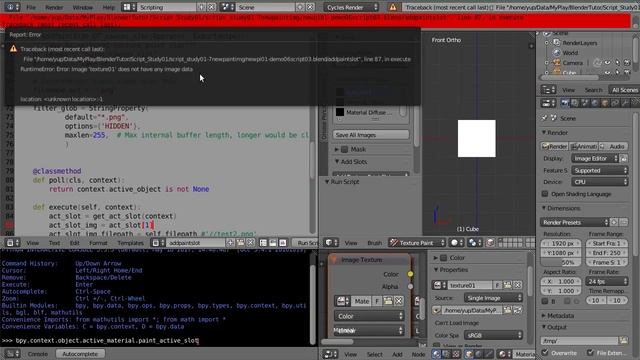Click the texture01 image name field
The width and height of the screenshot is (640, 360).
pyautogui.click(x=470, y=285)
